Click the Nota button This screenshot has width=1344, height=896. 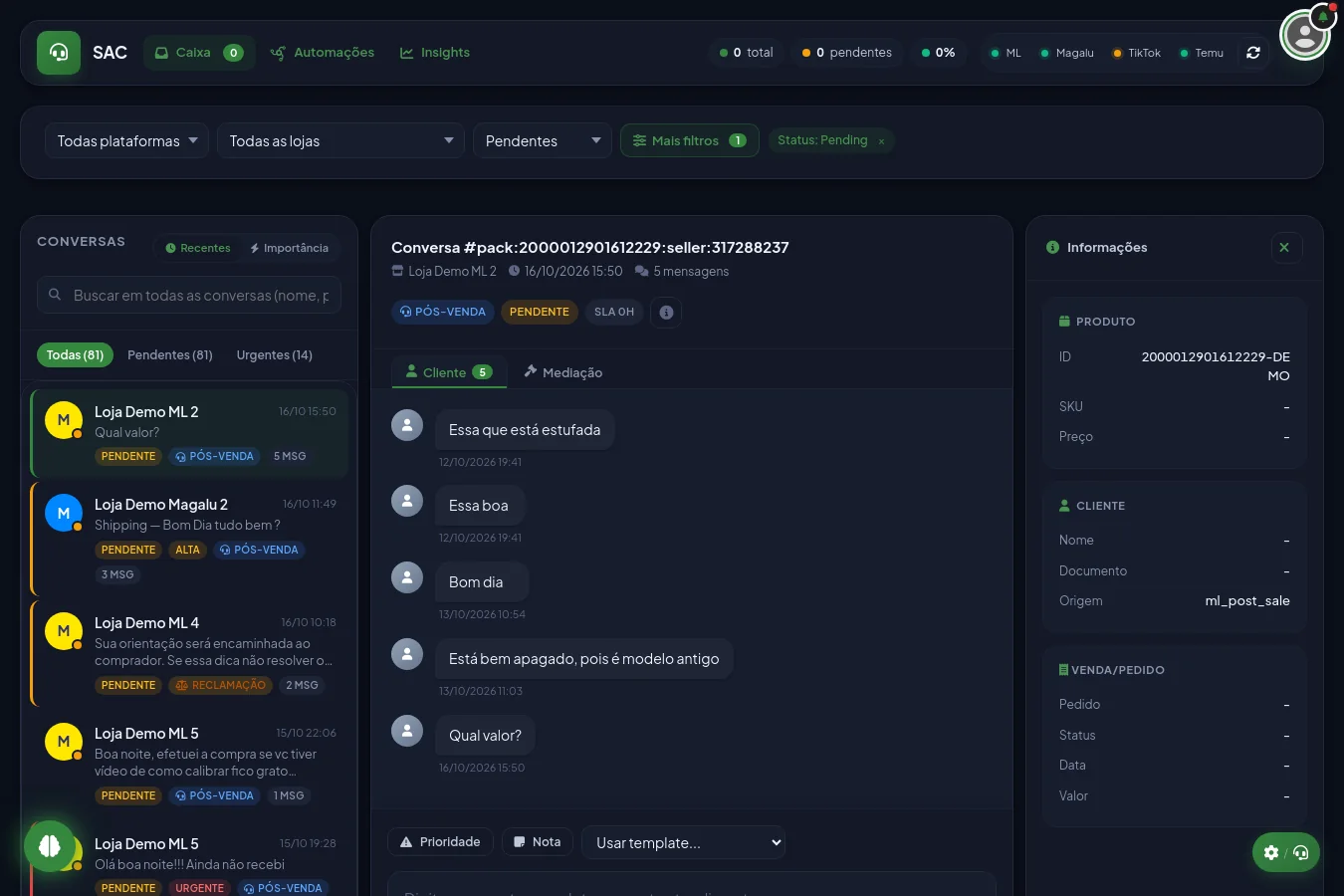tap(537, 842)
